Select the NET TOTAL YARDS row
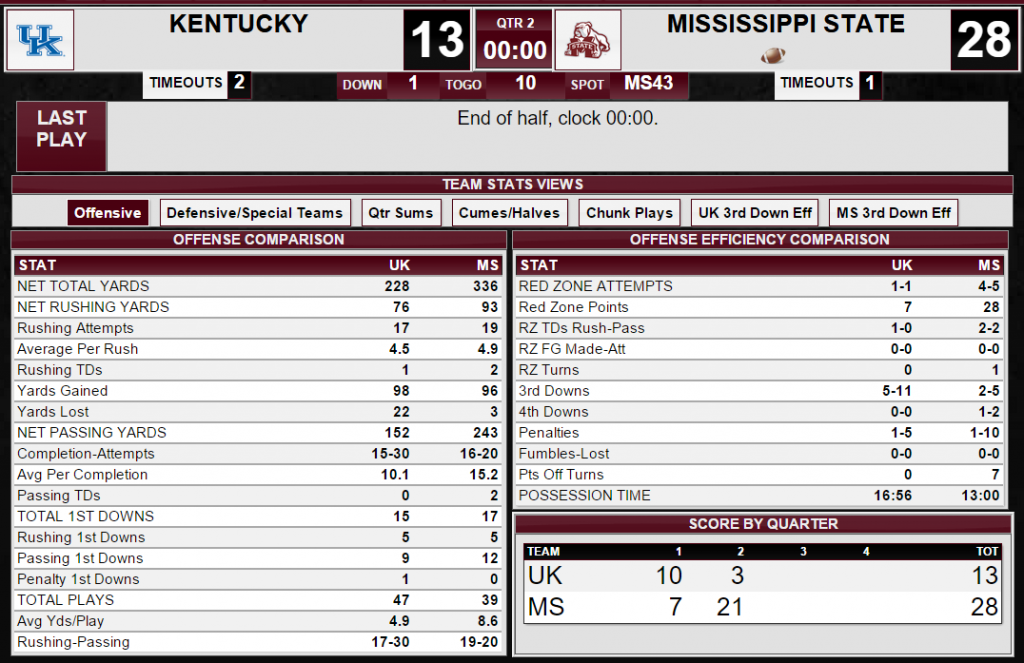The image size is (1024, 663). coord(259,286)
